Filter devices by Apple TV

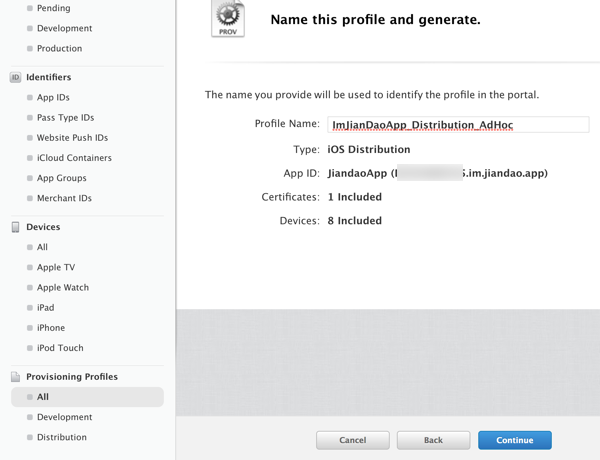56,267
